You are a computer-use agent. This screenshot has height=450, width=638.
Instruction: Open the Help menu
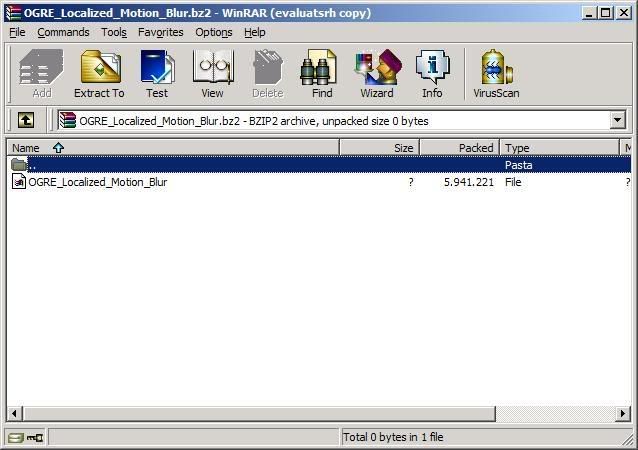coord(255,32)
